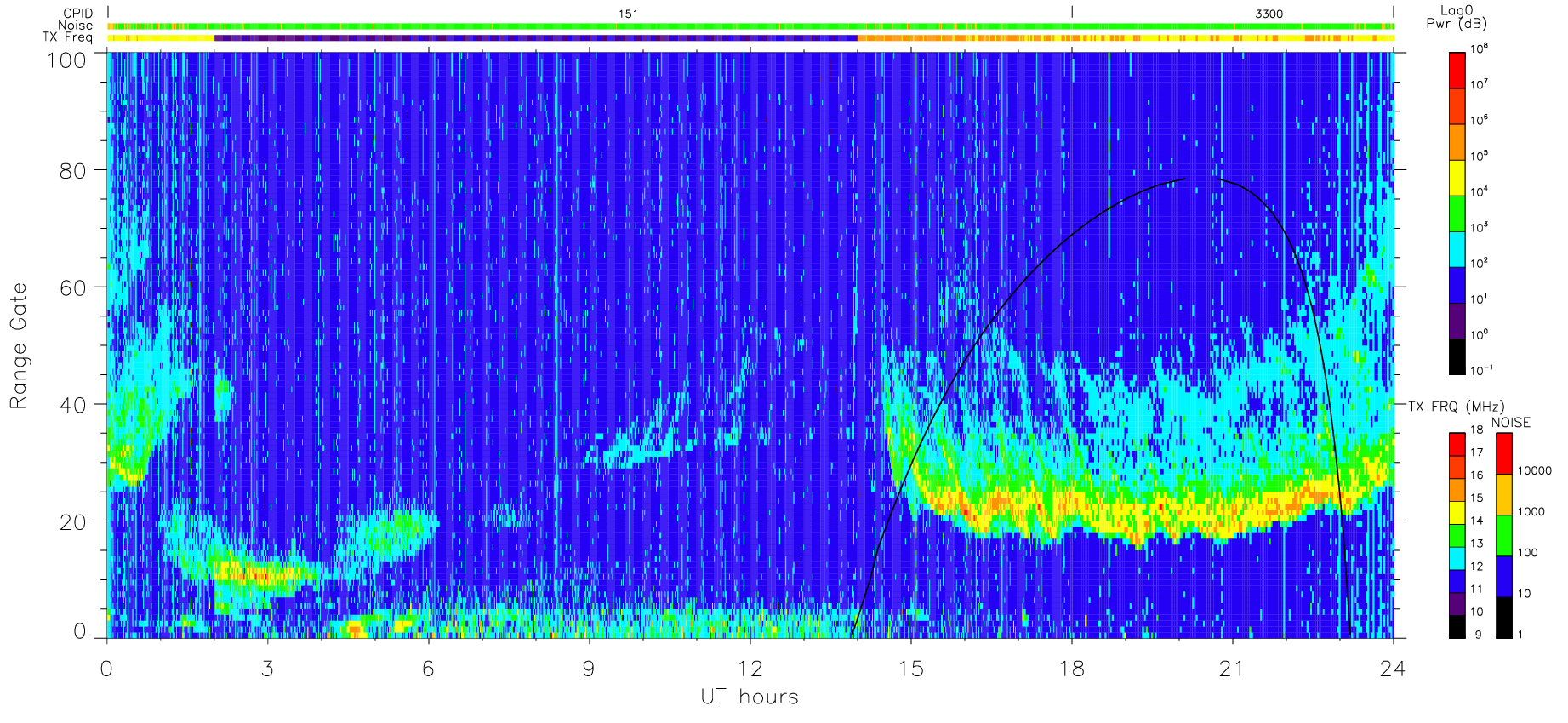Screen dimensions: 1568x723
Task: Click the CPID value 151
Action: pos(628,14)
